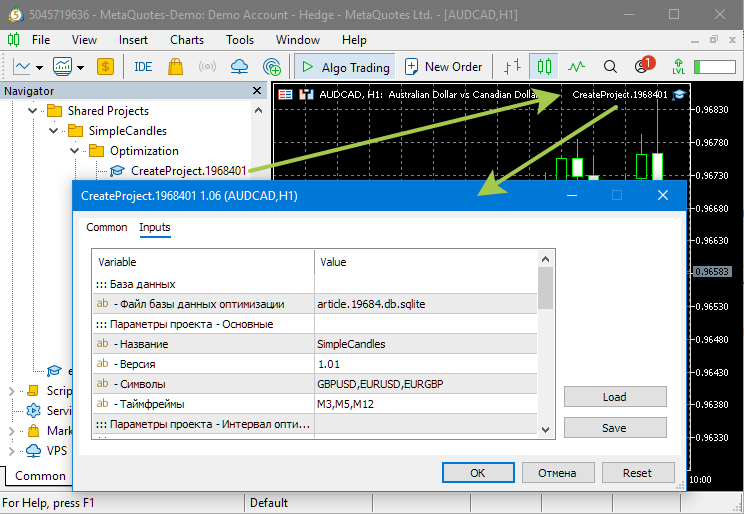
Task: Edit the Версия value 1.01
Action: point(426,364)
